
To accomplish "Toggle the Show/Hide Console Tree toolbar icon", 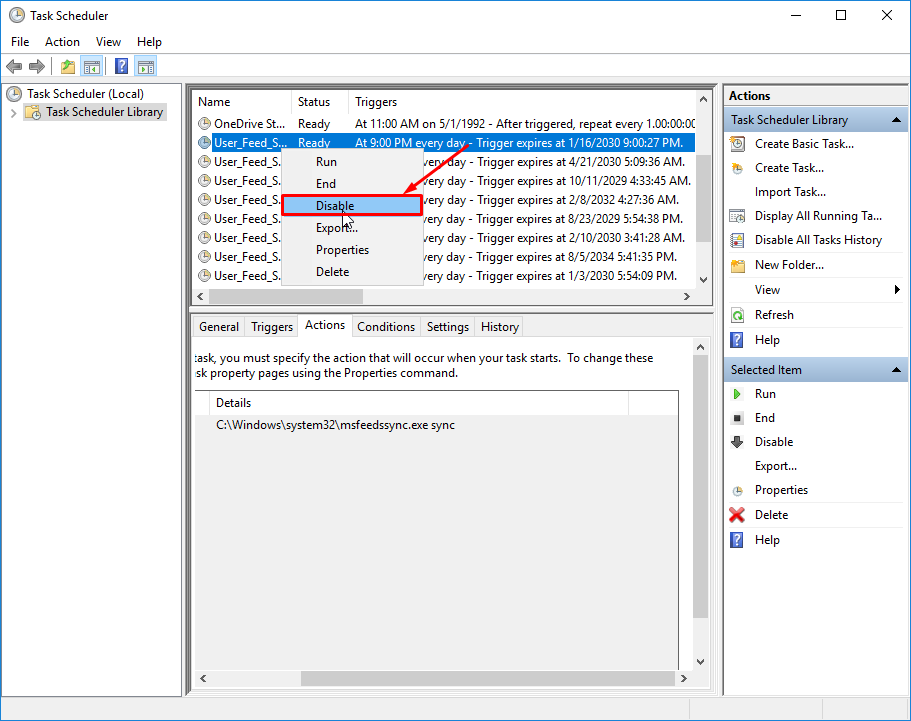I will click(92, 67).
